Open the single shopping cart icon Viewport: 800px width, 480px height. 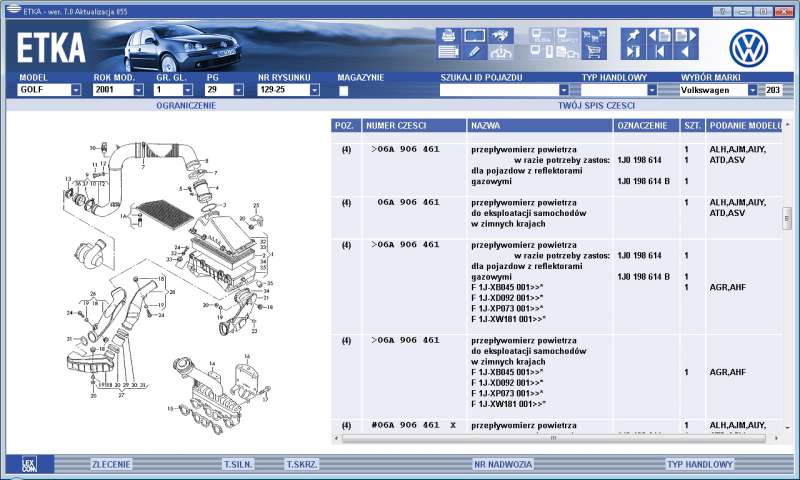point(593,52)
